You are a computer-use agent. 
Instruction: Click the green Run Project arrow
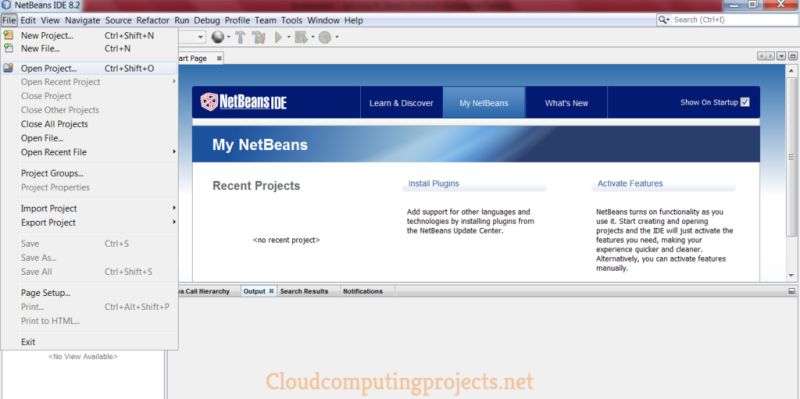tap(278, 37)
